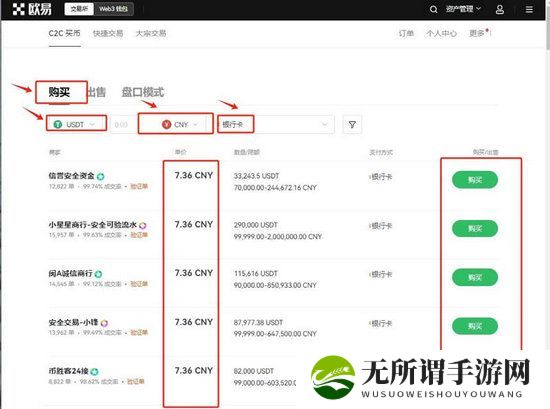Screen dimensions: 550x409
Task: Open the hamburger menu icon
Action: pyautogui.click(x=529, y=9)
